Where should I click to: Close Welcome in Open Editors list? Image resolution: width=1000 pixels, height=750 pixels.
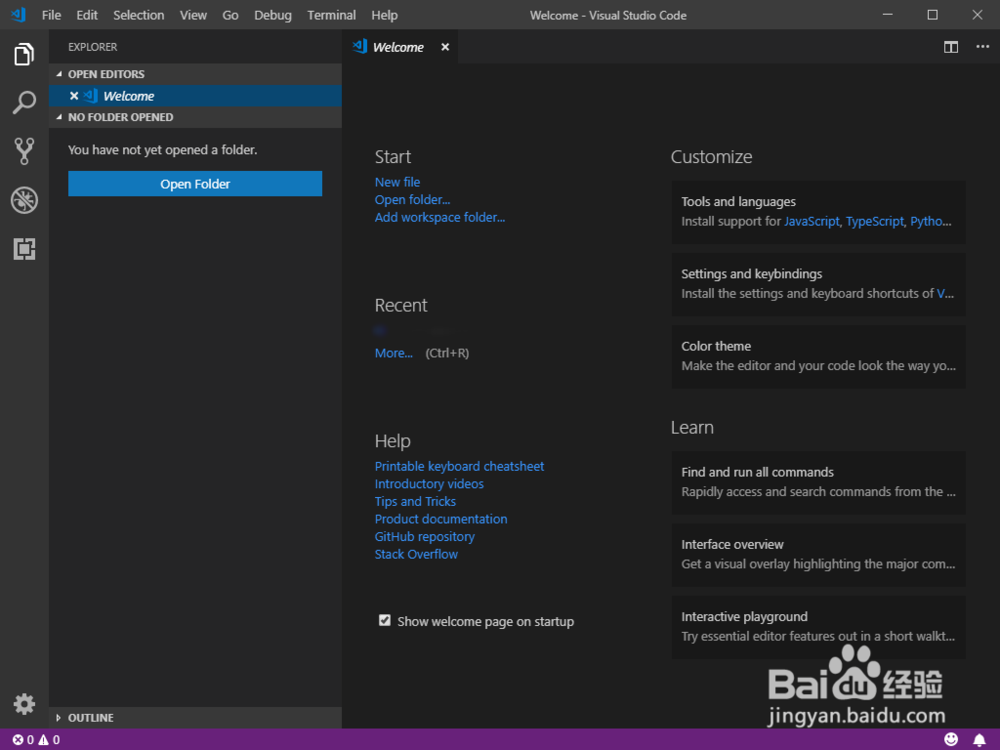[x=74, y=96]
